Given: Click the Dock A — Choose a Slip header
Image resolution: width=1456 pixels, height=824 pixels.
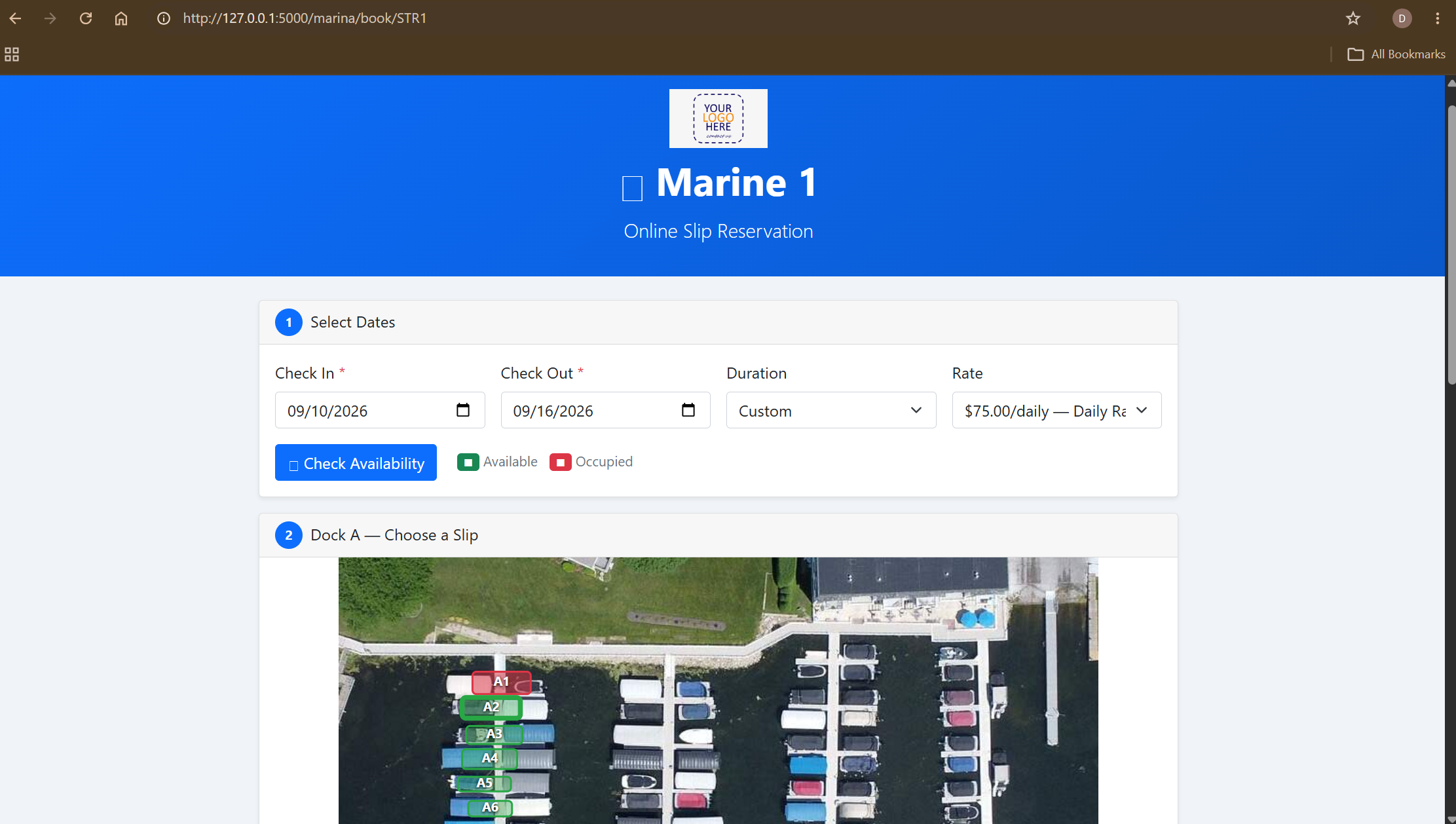Looking at the screenshot, I should [394, 535].
